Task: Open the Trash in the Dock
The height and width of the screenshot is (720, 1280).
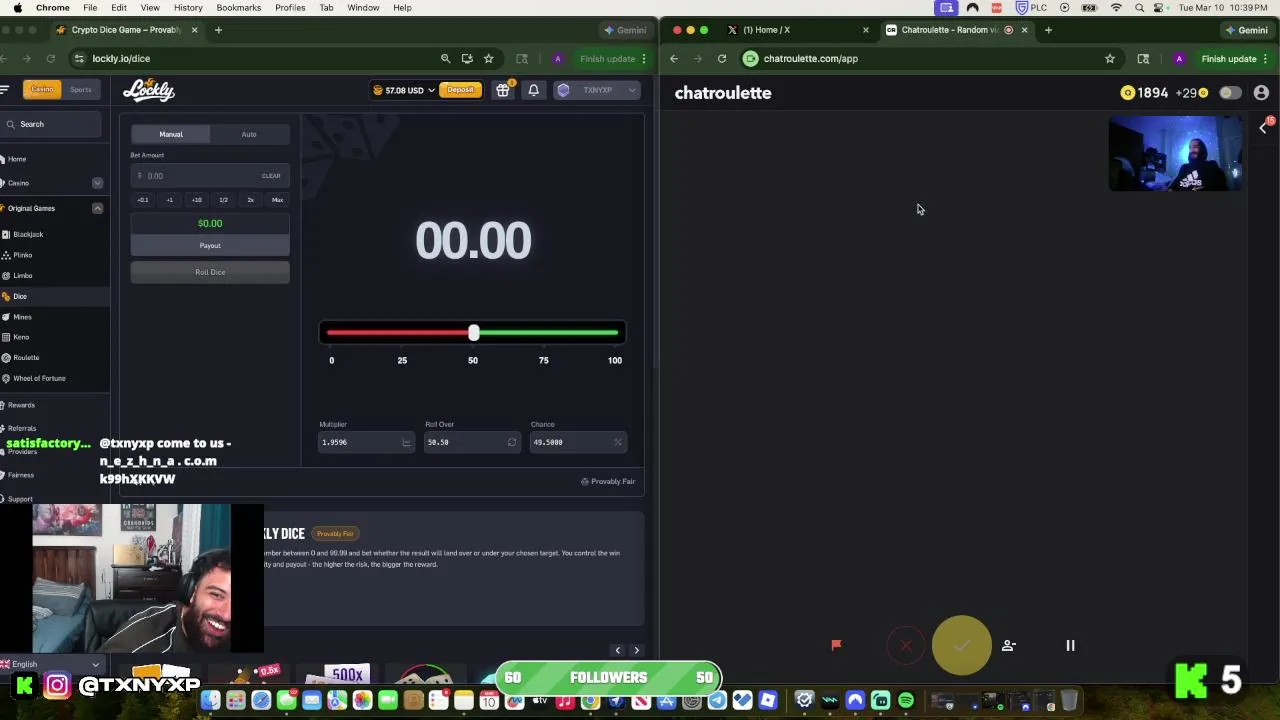Action: point(1069,701)
